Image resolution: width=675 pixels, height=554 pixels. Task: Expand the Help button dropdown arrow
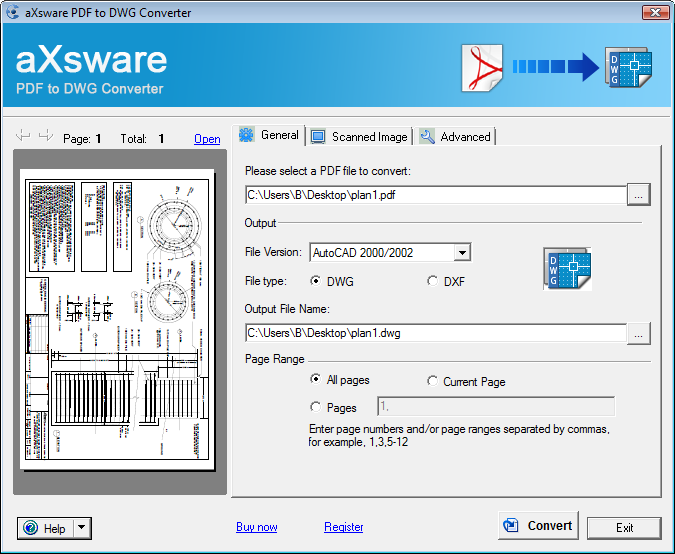pyautogui.click(x=82, y=528)
